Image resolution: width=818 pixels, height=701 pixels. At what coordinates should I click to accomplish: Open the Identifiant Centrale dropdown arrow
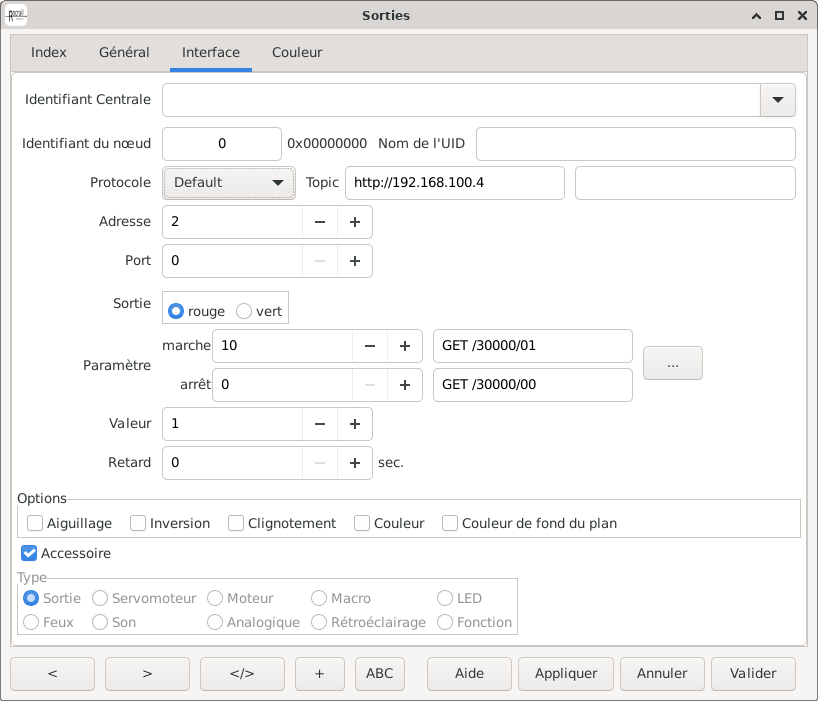778,100
